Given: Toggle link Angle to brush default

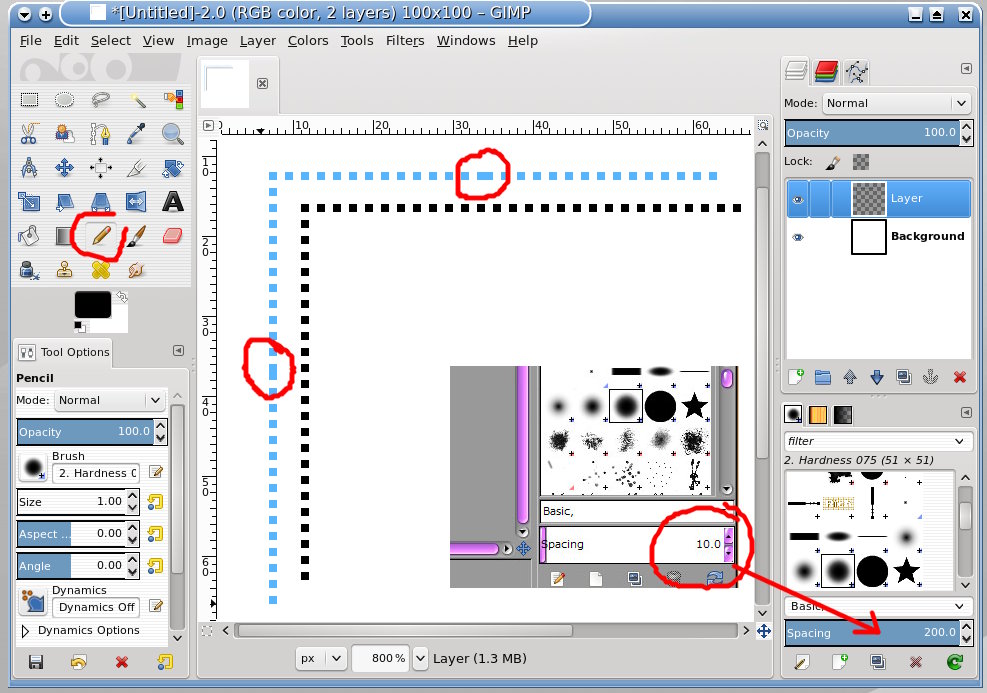Looking at the screenshot, I should point(155,566).
